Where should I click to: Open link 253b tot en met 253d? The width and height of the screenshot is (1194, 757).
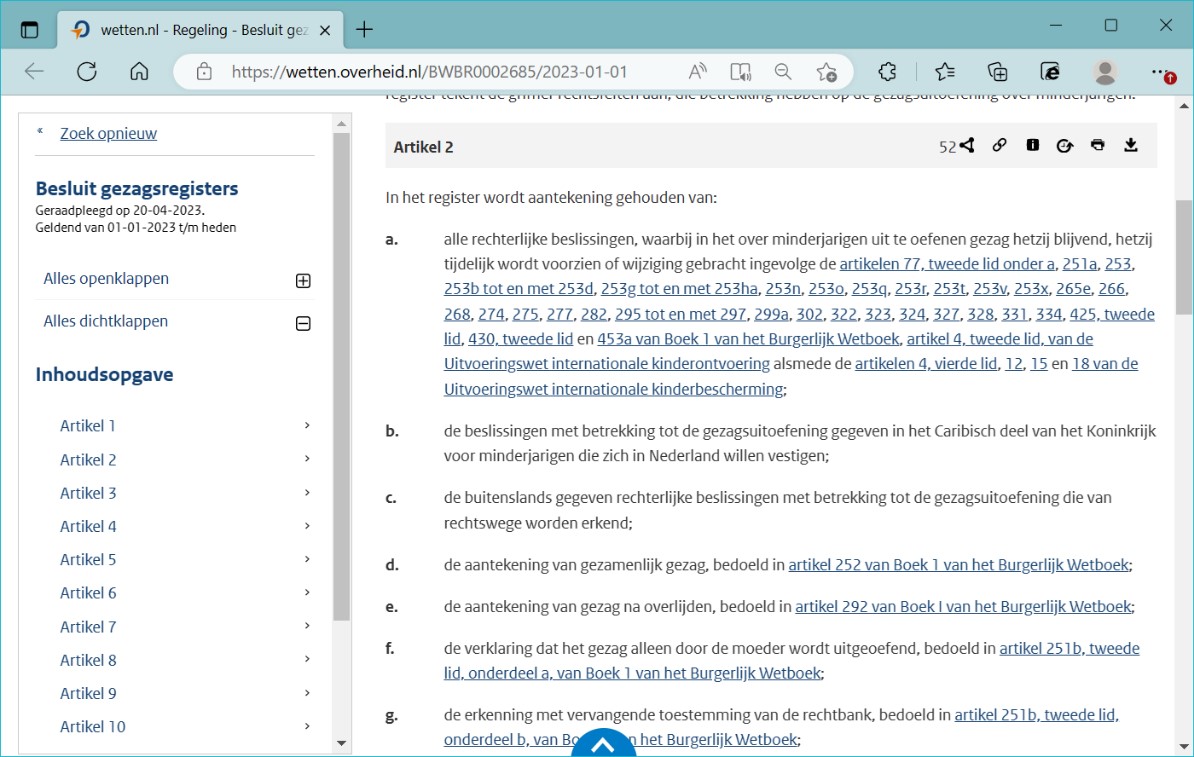pyautogui.click(x=518, y=289)
